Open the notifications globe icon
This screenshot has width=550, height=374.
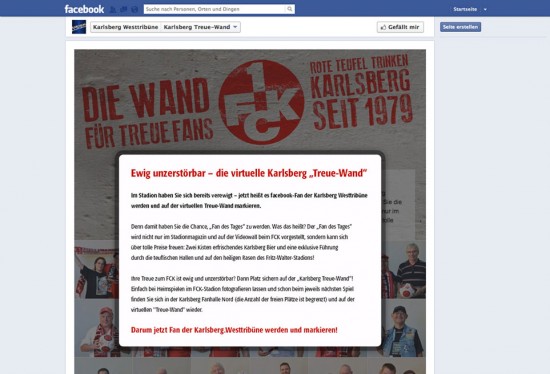(134, 9)
